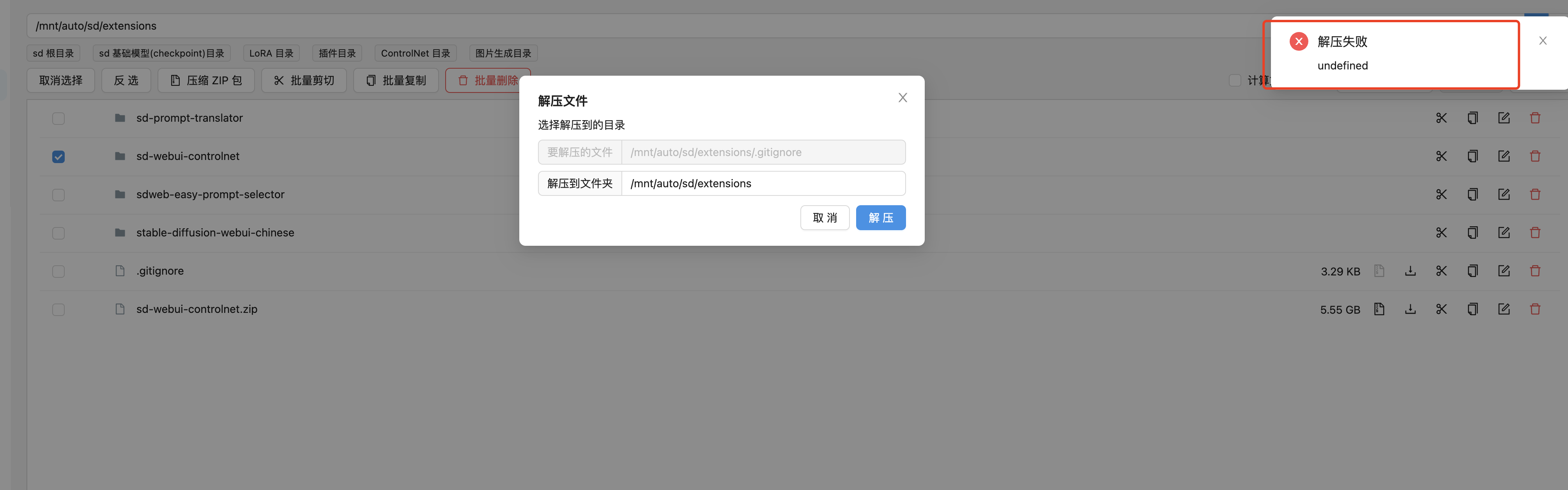The image size is (1568, 490).
Task: Delete the sd-webui-controlnet.zip file
Action: tap(1534, 309)
